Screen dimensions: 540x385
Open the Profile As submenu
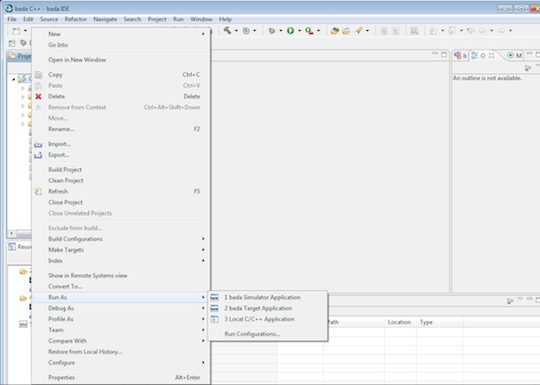pos(121,319)
